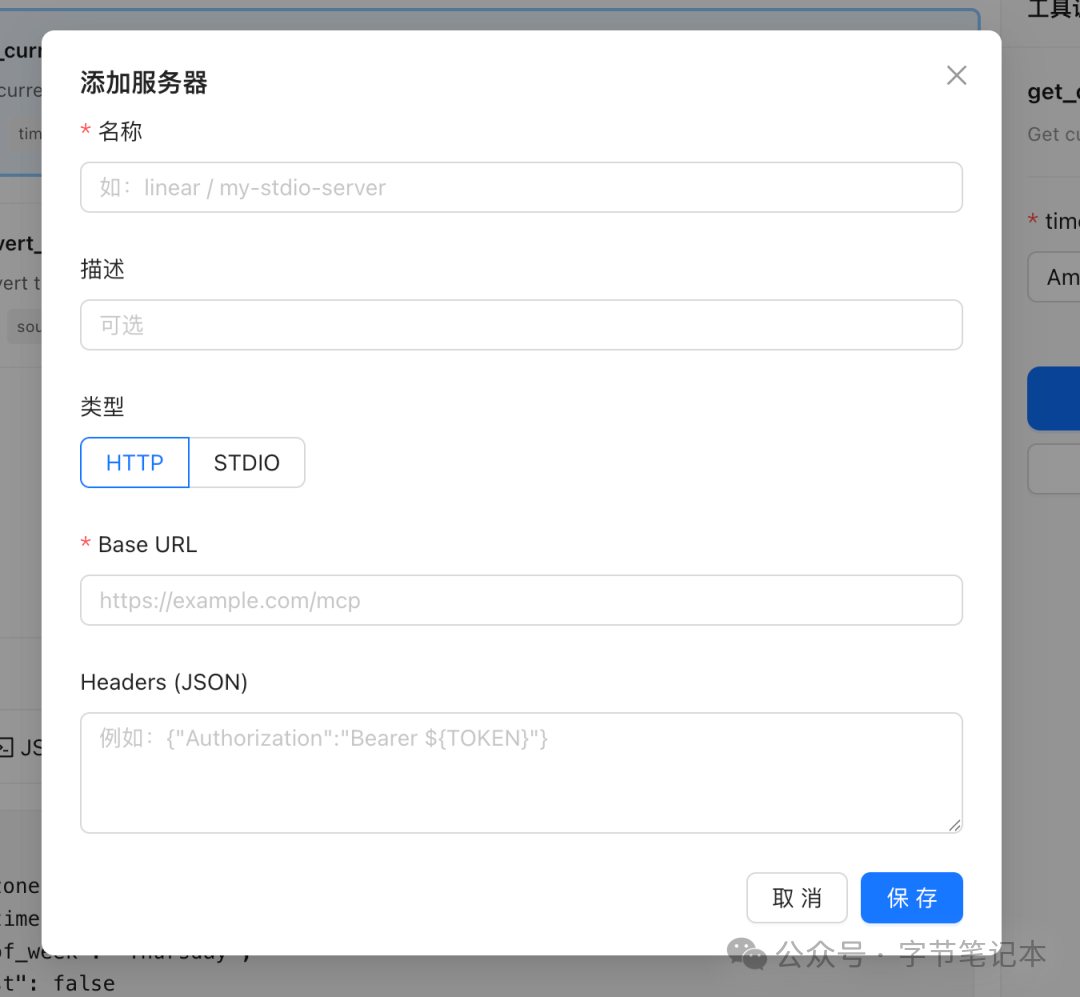Click the Headers textarea resize handle
The width and height of the screenshot is (1080, 997).
point(954,824)
